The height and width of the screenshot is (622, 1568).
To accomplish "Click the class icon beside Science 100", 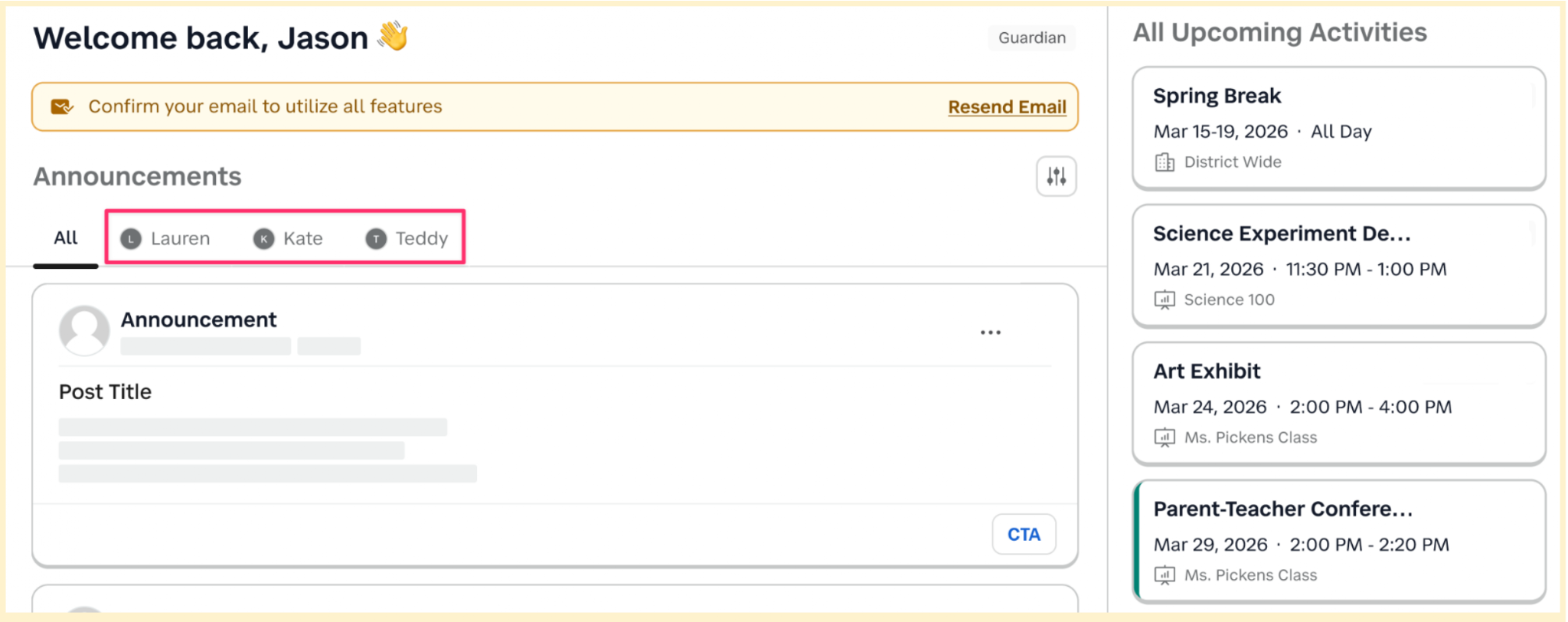I will 1165,300.
